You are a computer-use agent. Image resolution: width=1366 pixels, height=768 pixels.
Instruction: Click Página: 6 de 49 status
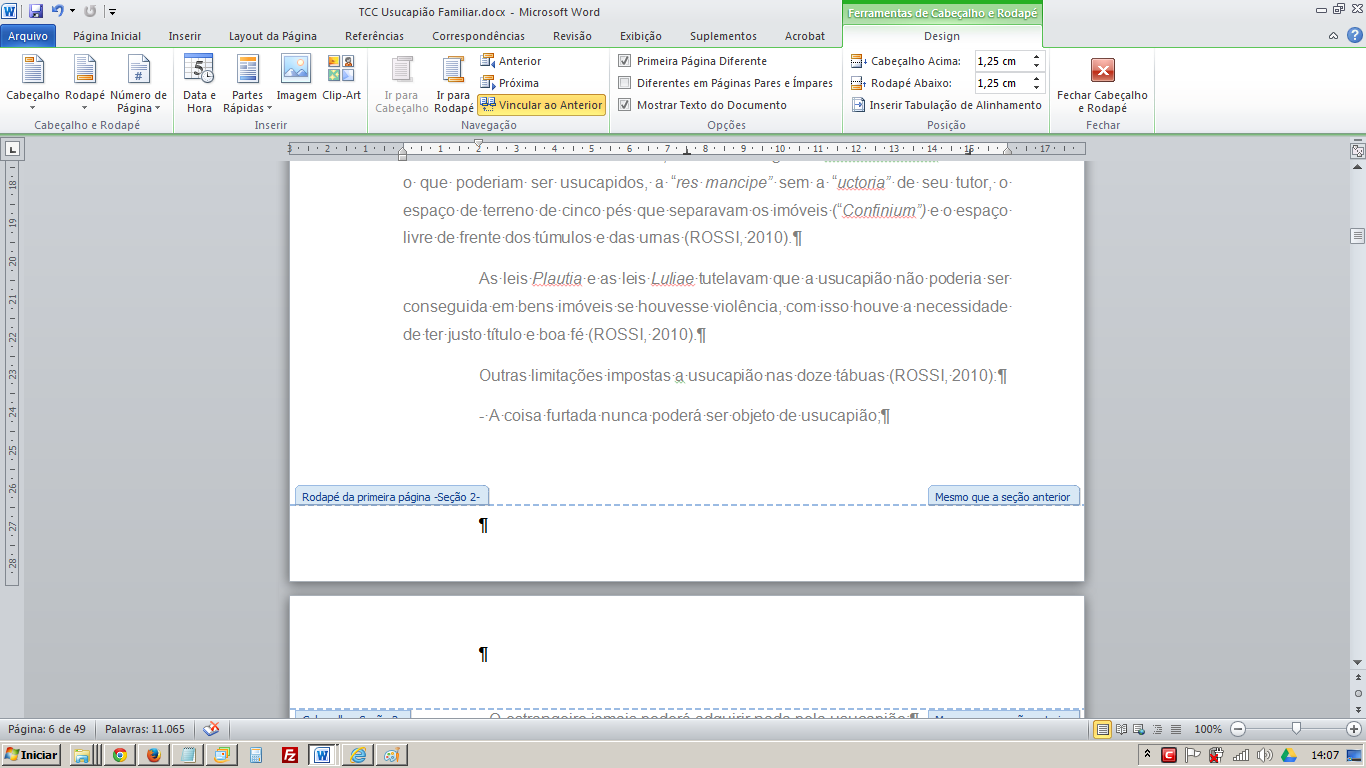(47, 729)
